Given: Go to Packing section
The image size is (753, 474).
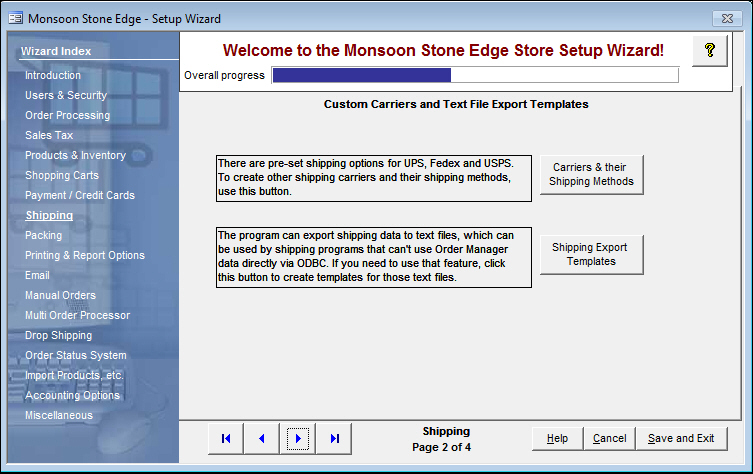Looking at the screenshot, I should (43, 235).
